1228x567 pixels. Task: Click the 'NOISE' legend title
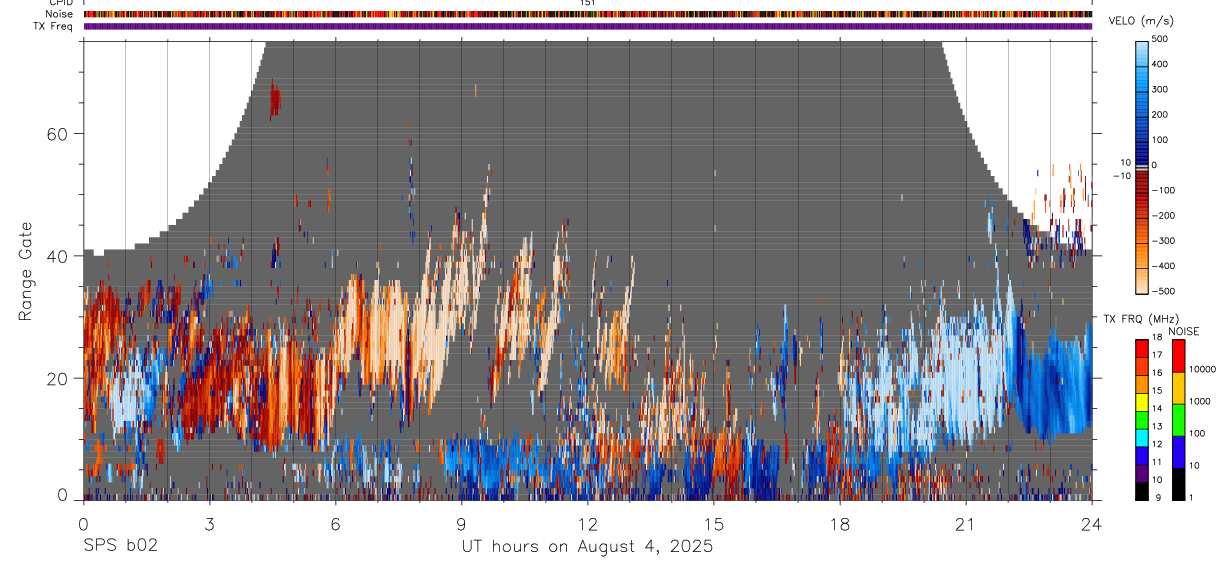point(1185,332)
